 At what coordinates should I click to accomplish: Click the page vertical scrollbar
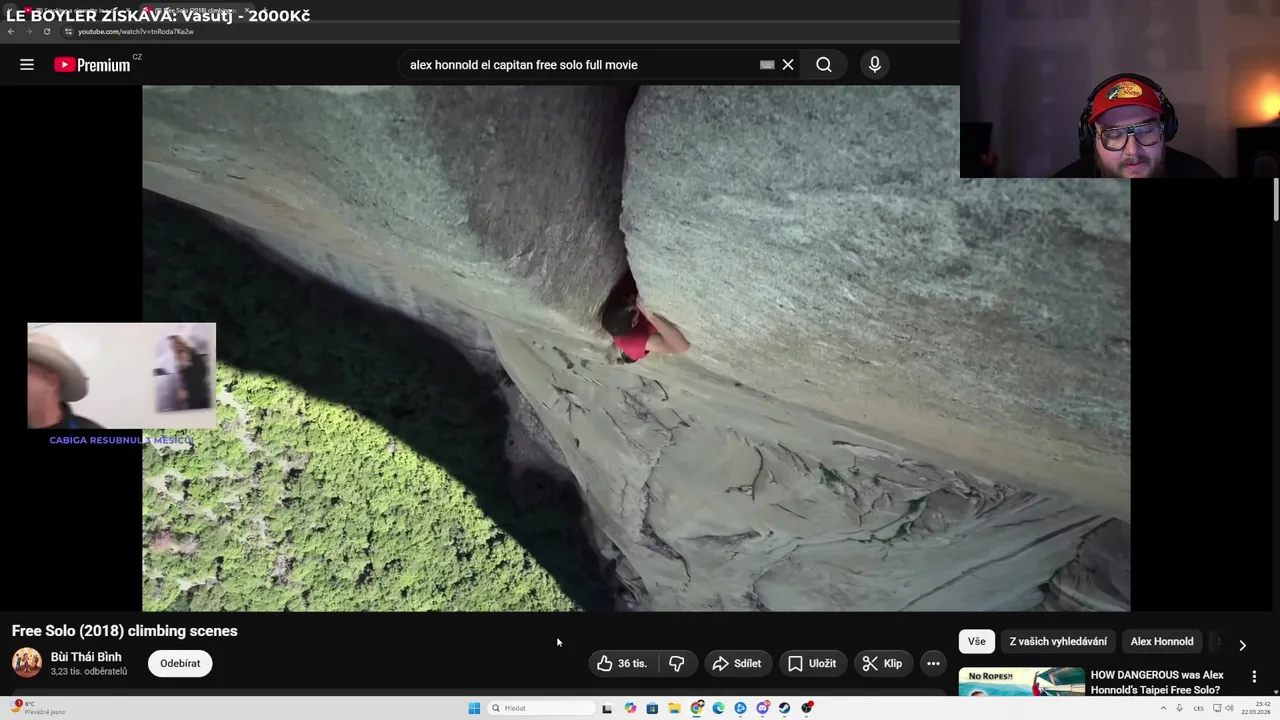coord(1276,200)
